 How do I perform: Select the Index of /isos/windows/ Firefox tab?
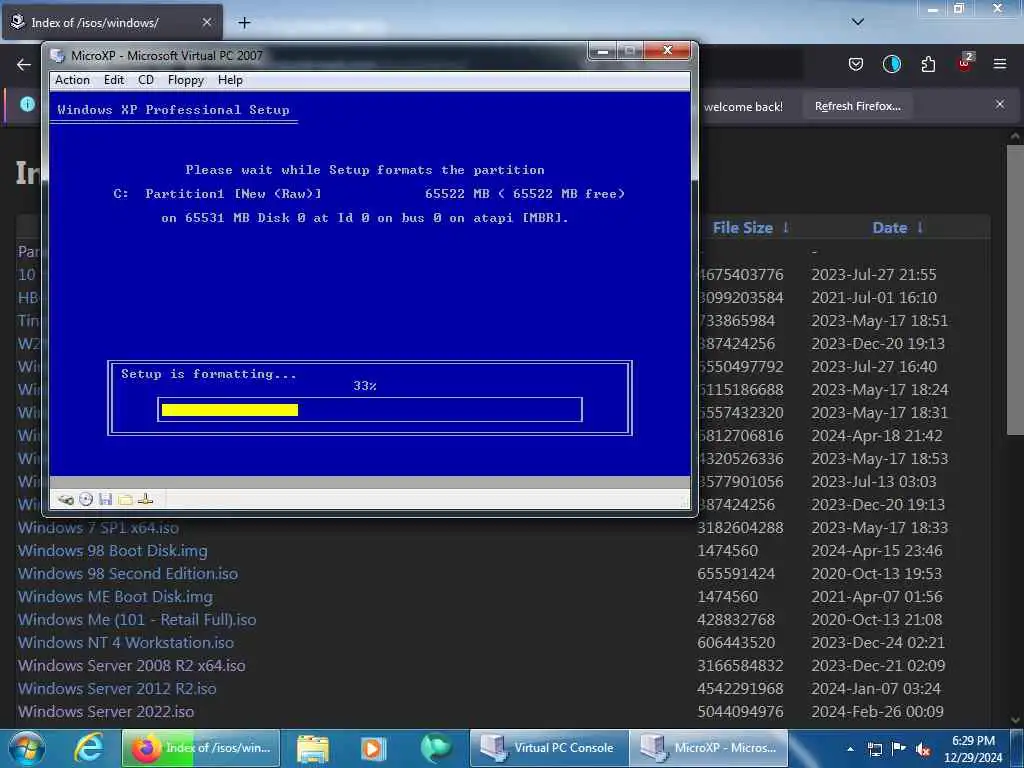pos(111,22)
